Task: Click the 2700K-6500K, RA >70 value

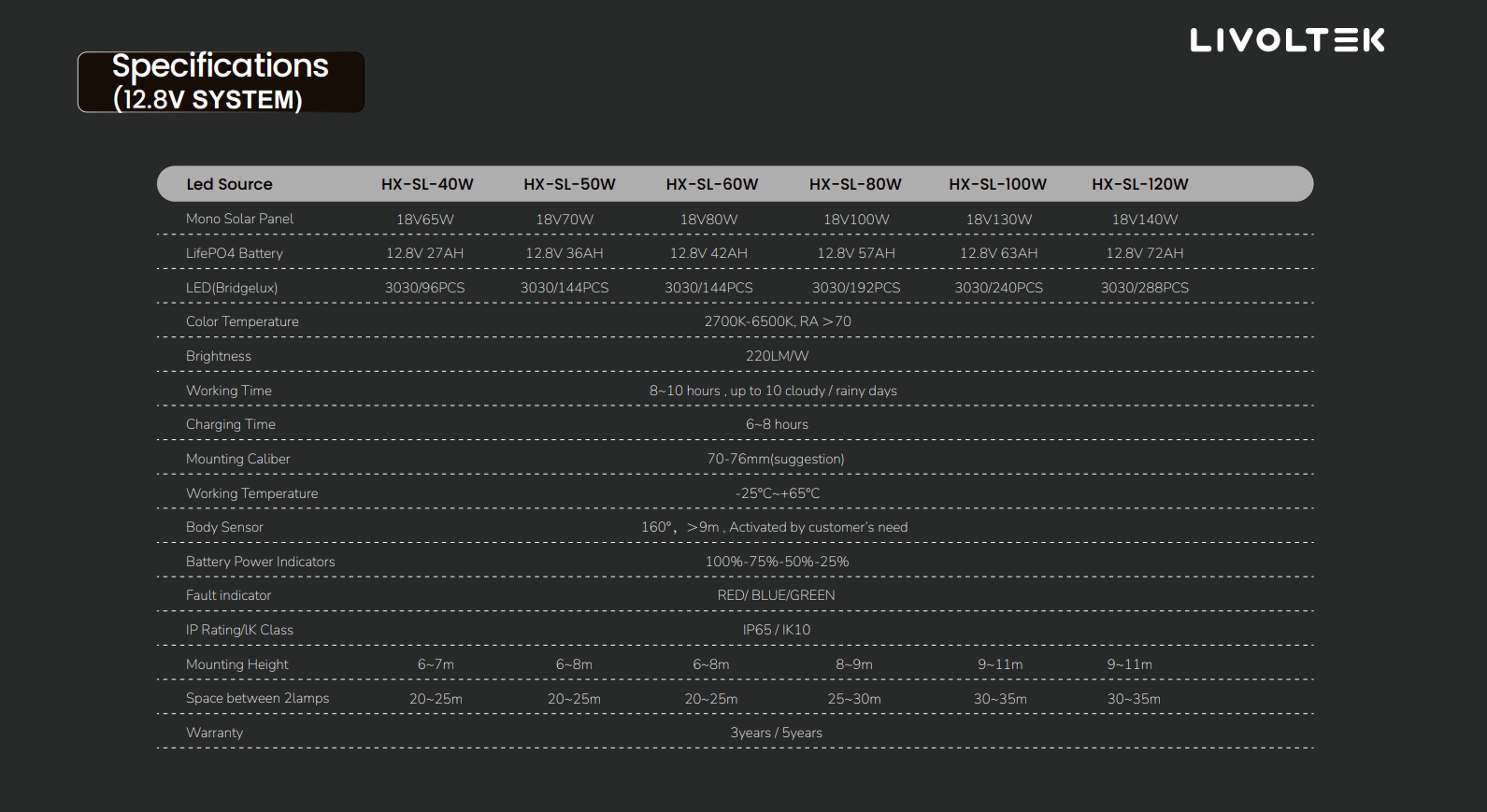Action: click(x=778, y=321)
